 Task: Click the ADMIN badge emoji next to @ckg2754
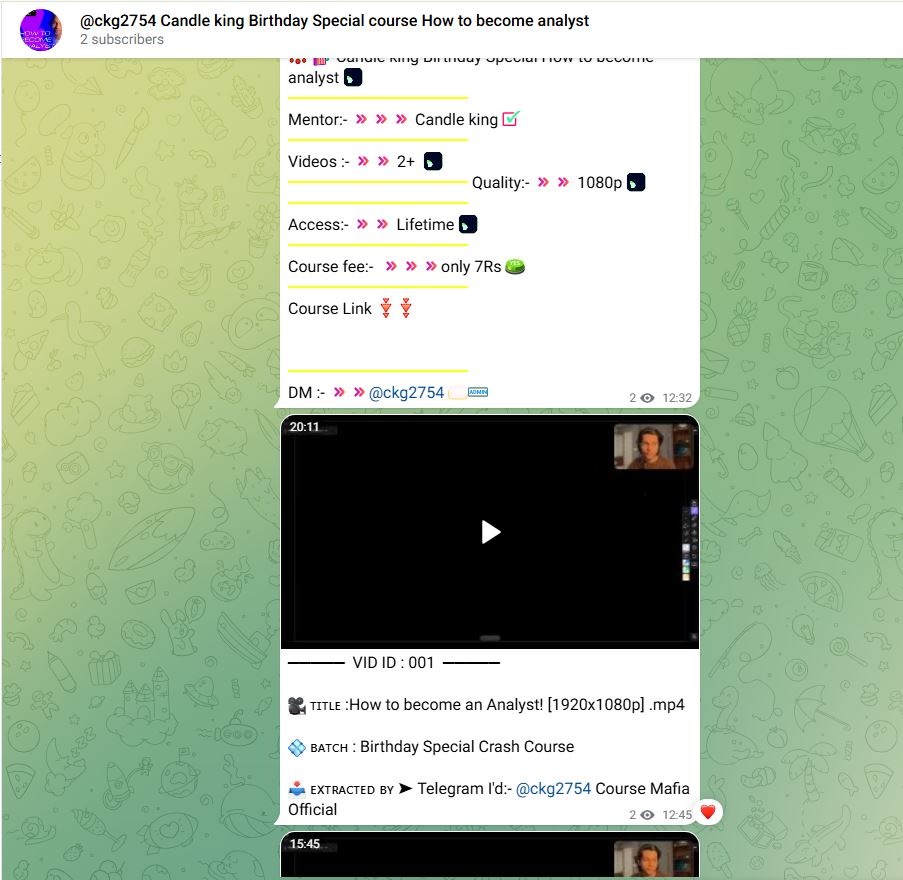pyautogui.click(x=478, y=393)
